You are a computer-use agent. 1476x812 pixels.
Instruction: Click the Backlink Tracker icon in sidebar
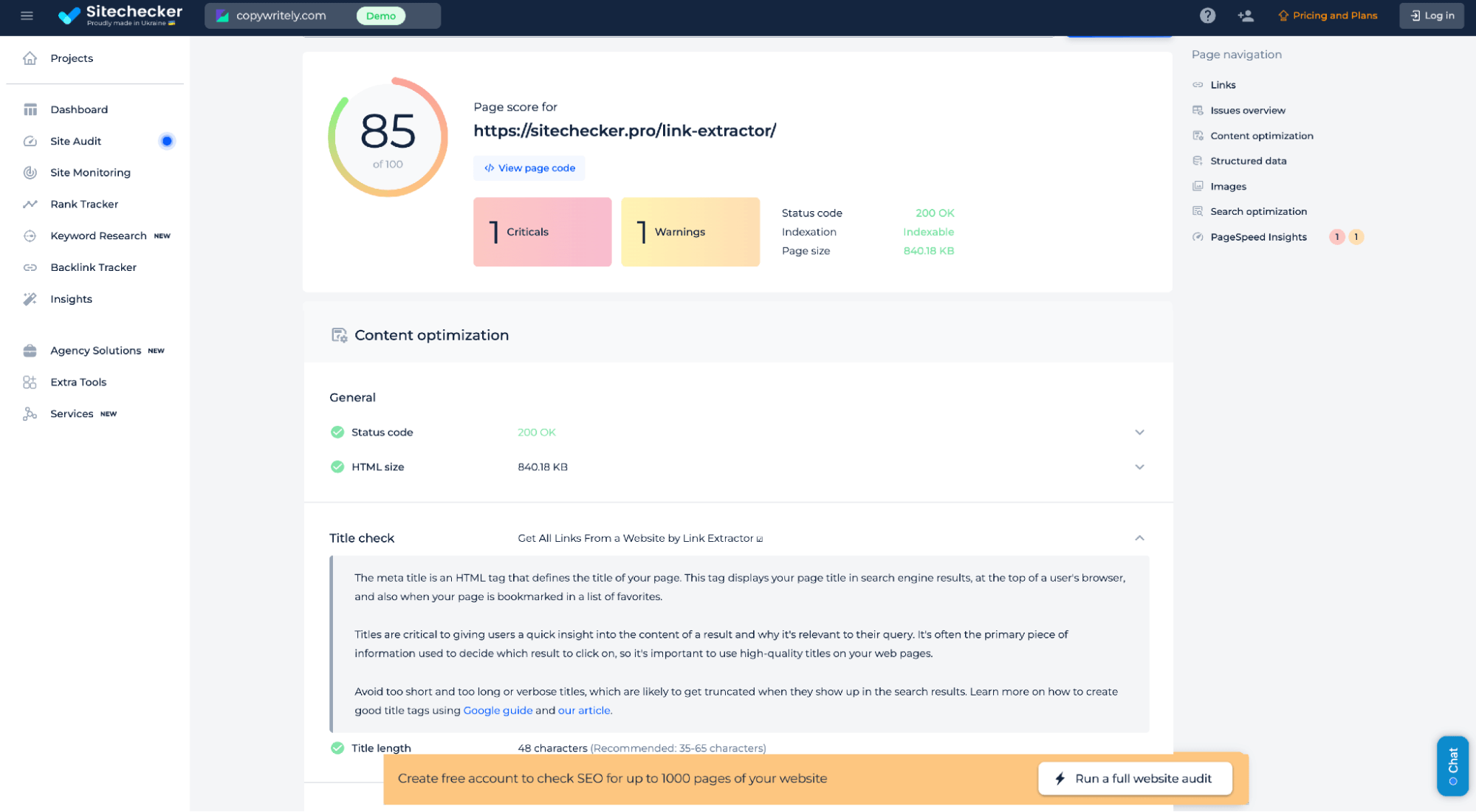[30, 267]
